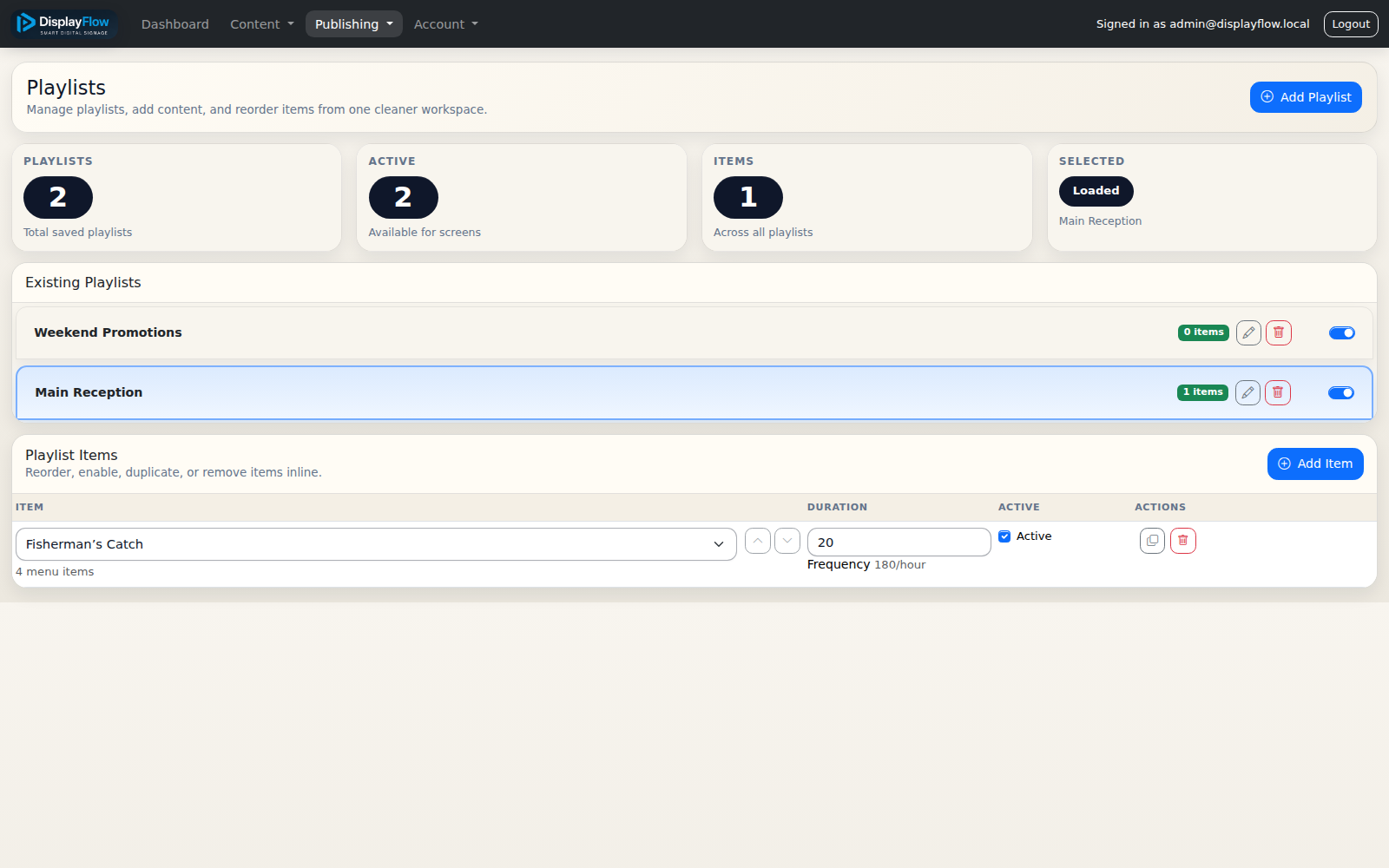
Task: Delete the Main Reception playlist
Action: coord(1278,392)
